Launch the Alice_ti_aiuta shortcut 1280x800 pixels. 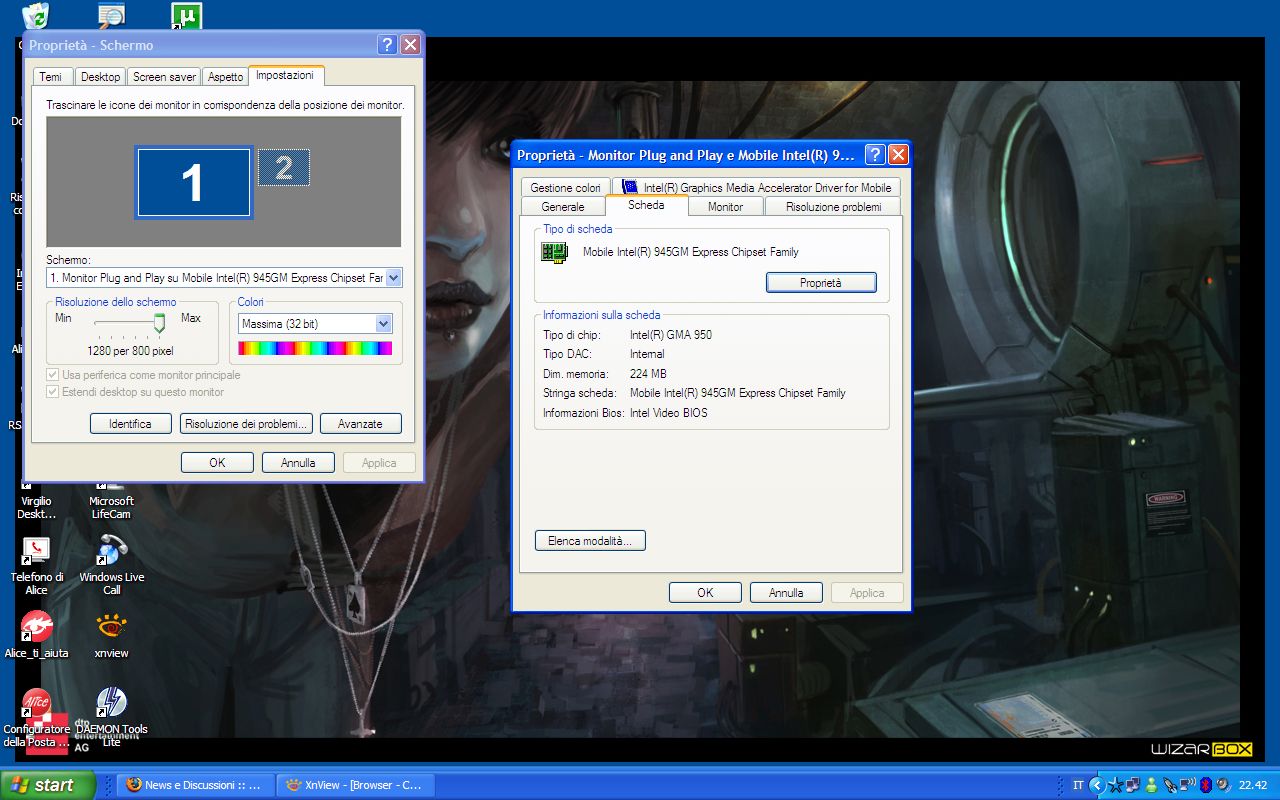click(37, 635)
